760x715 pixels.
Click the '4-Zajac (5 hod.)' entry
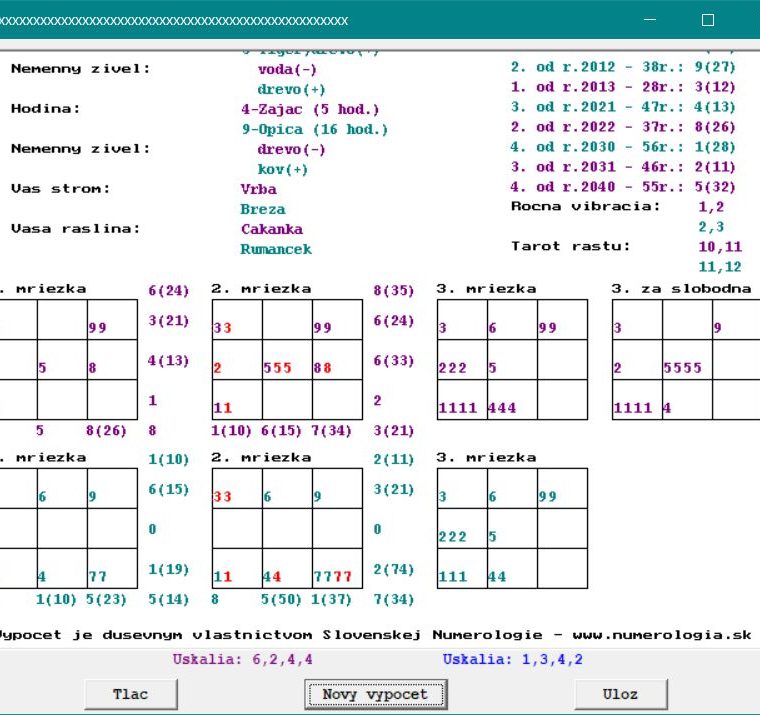tap(310, 109)
